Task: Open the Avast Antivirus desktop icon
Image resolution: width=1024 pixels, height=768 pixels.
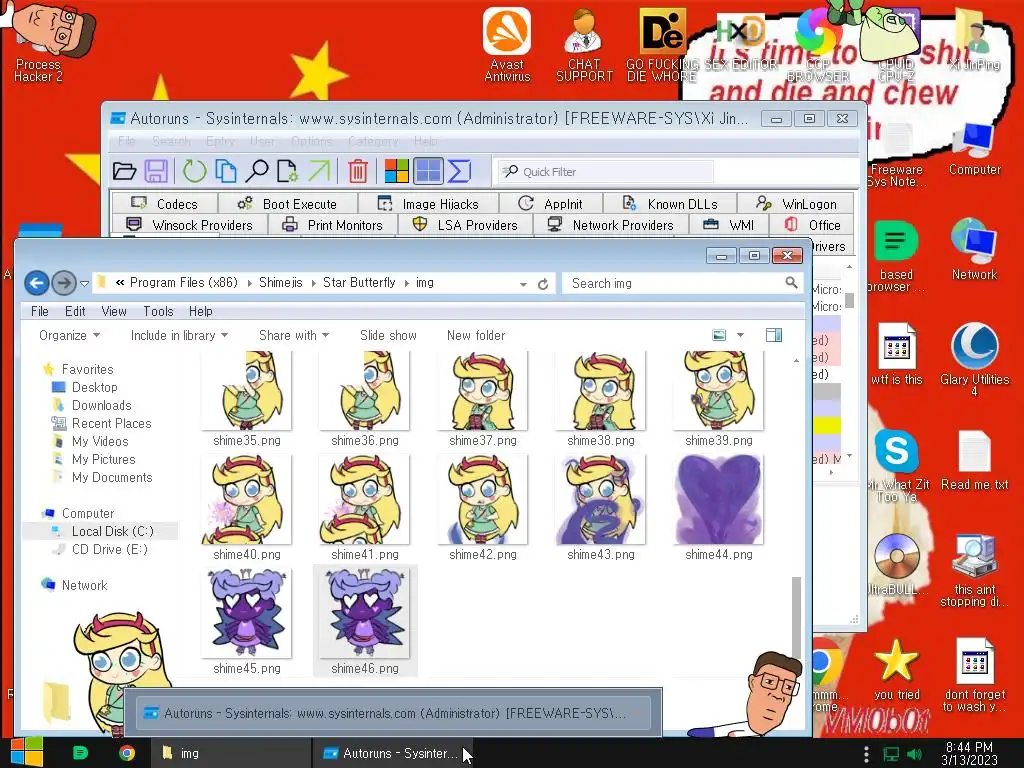Action: coord(507,44)
